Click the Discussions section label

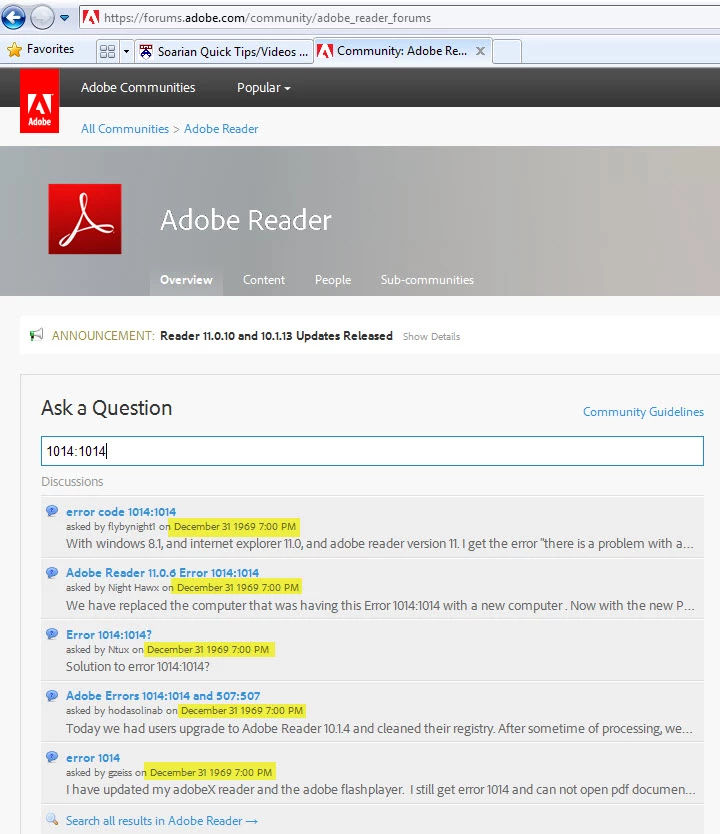pos(72,481)
